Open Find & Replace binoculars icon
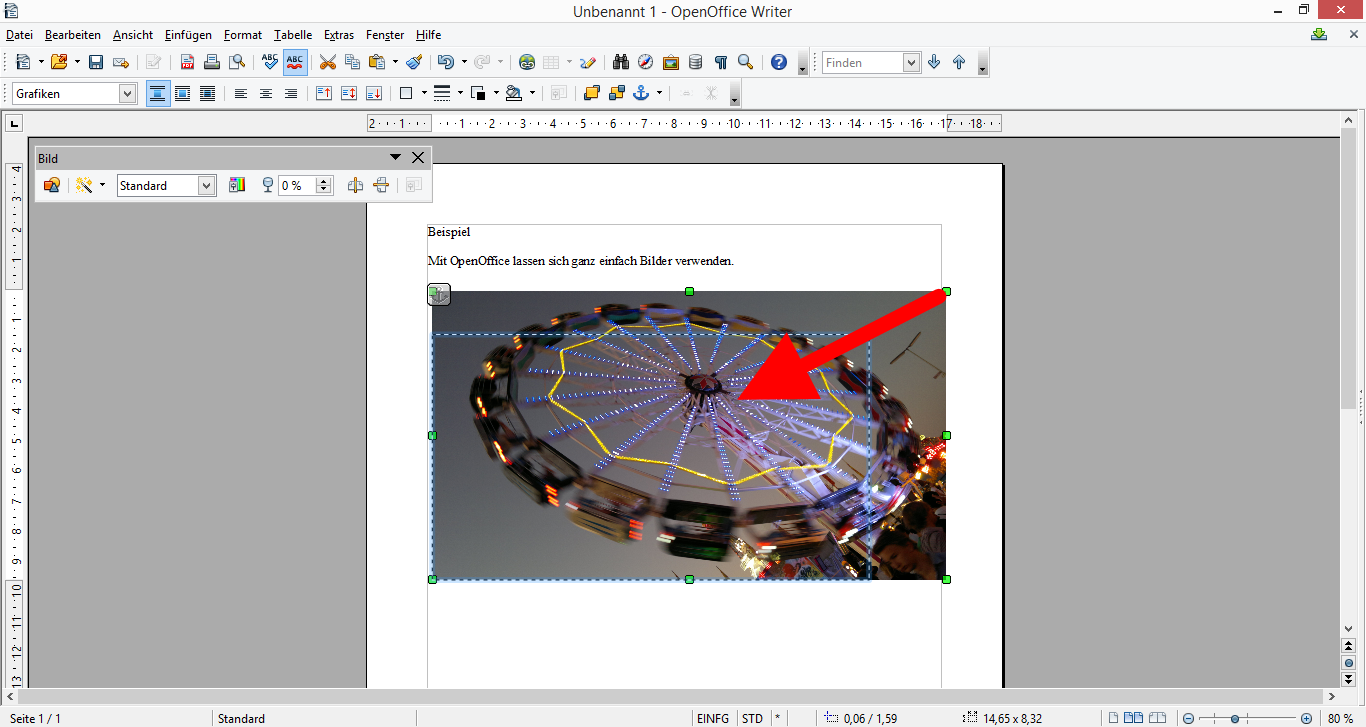Image resolution: width=1366 pixels, height=727 pixels. point(620,62)
